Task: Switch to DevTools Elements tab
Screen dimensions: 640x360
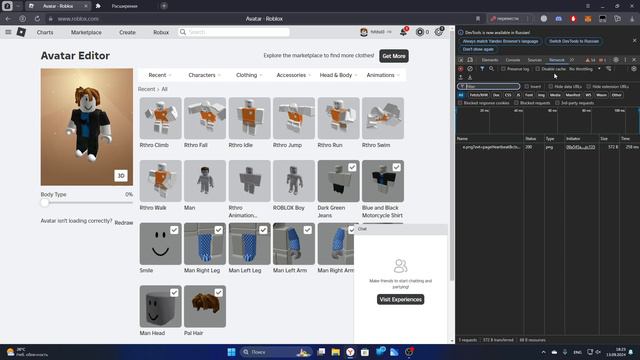Action: click(490, 60)
